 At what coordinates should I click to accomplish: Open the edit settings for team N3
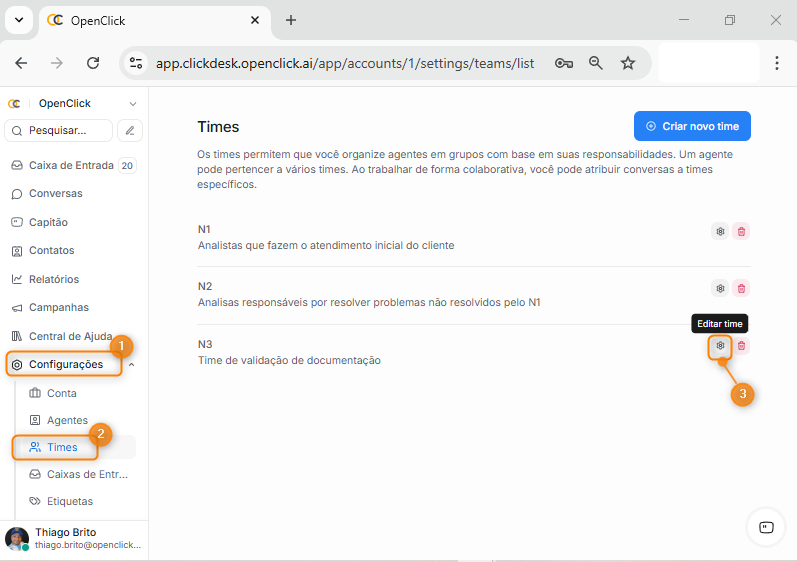(720, 346)
